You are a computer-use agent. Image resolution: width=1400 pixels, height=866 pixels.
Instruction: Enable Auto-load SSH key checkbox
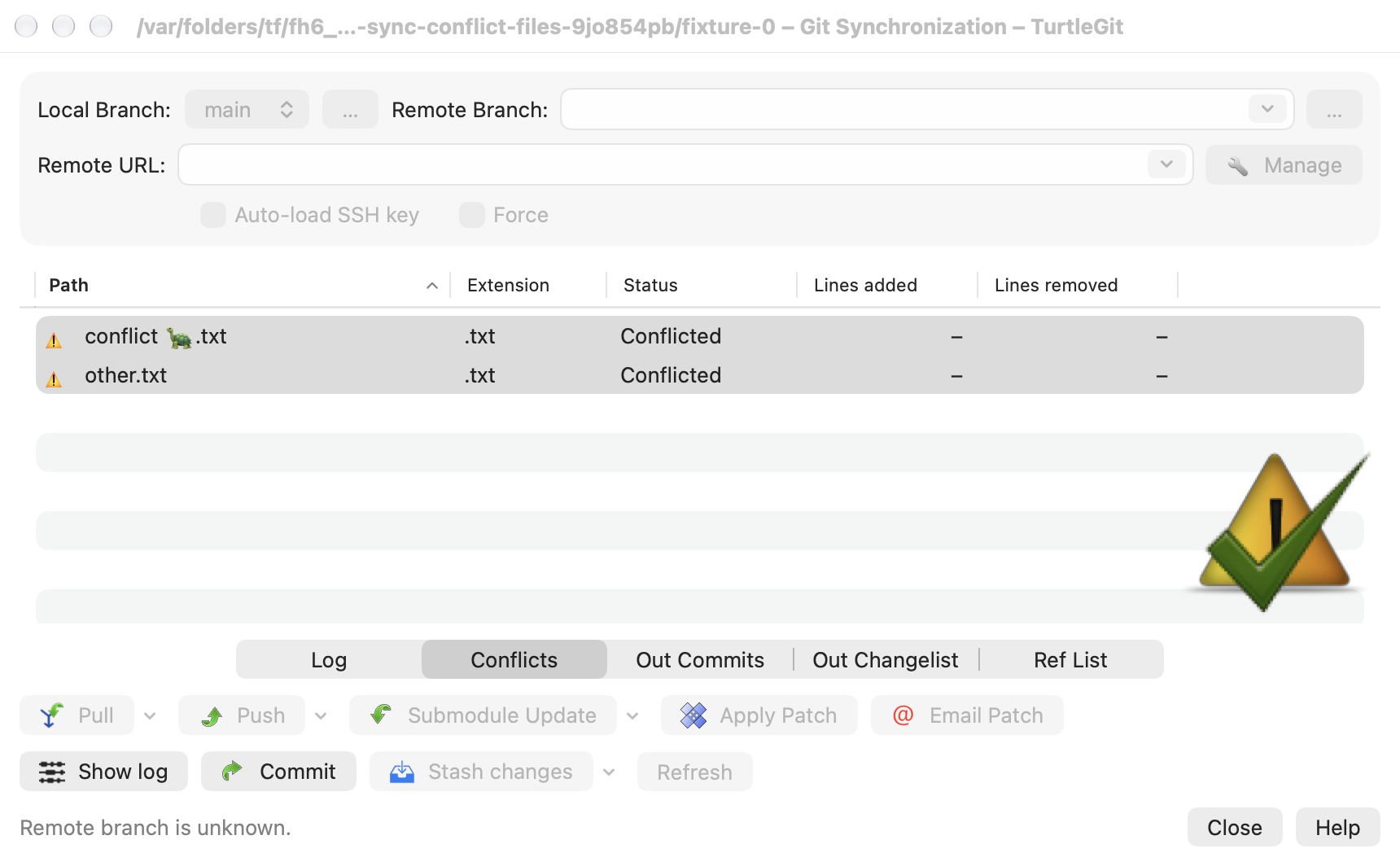click(213, 215)
